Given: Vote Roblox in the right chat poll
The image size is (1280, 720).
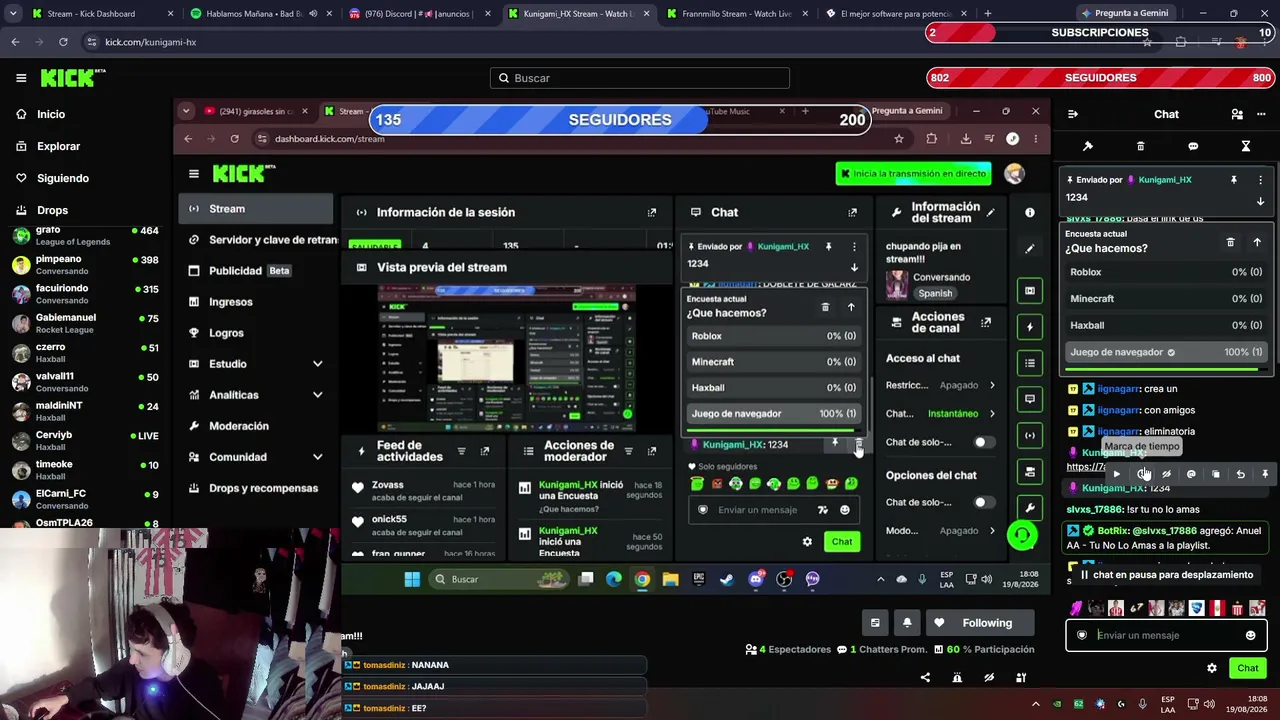Looking at the screenshot, I should tap(1166, 272).
